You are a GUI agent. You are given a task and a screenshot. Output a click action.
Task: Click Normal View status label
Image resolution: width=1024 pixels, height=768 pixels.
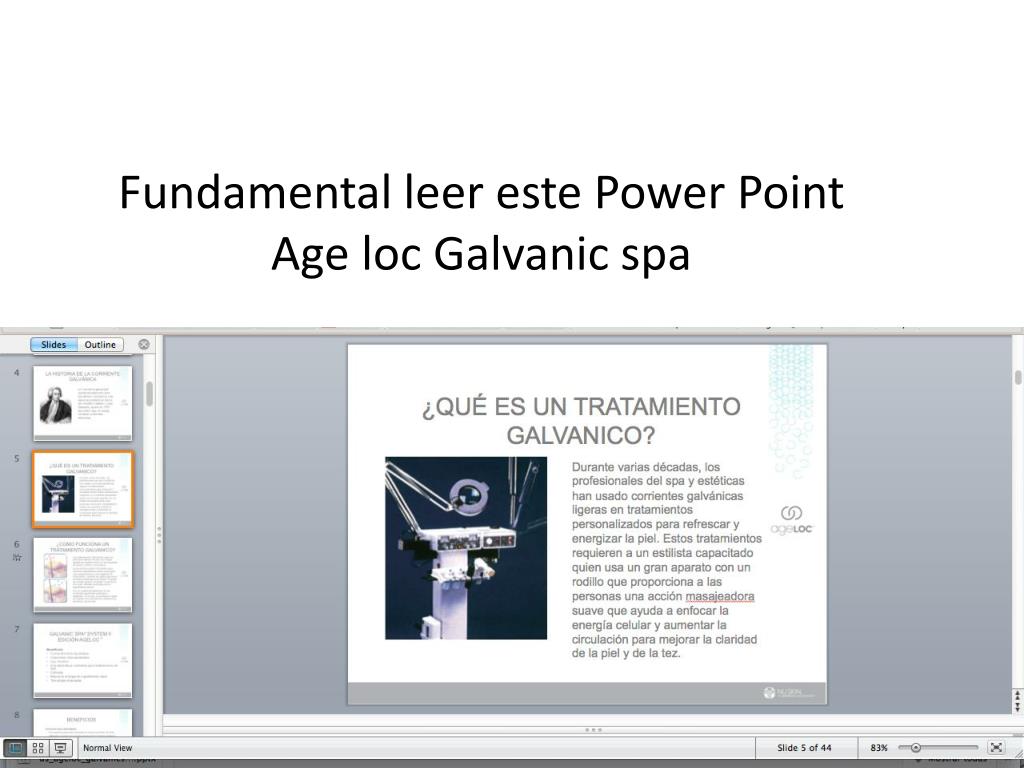coord(108,748)
